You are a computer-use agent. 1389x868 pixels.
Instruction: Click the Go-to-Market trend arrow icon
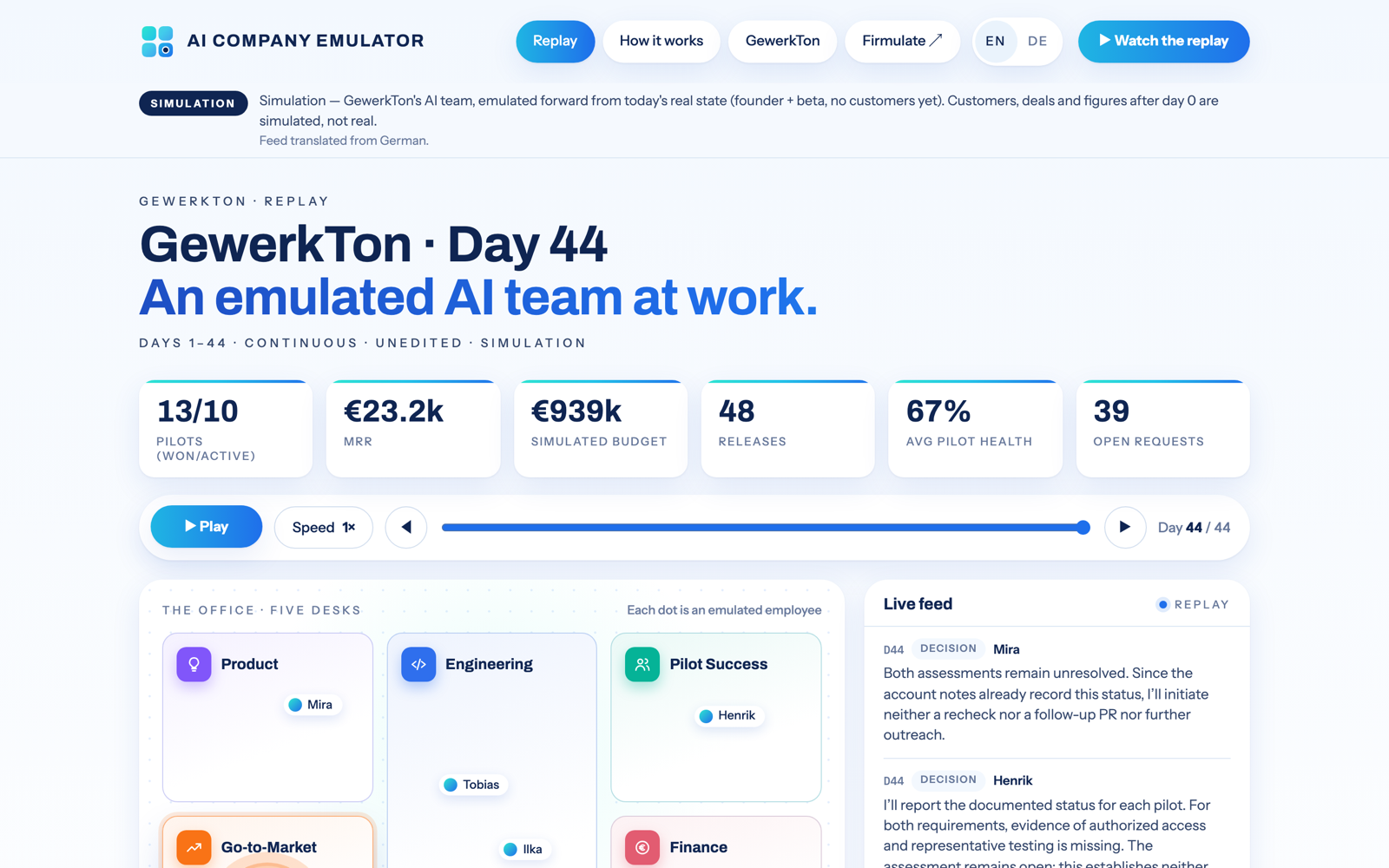pos(194,847)
